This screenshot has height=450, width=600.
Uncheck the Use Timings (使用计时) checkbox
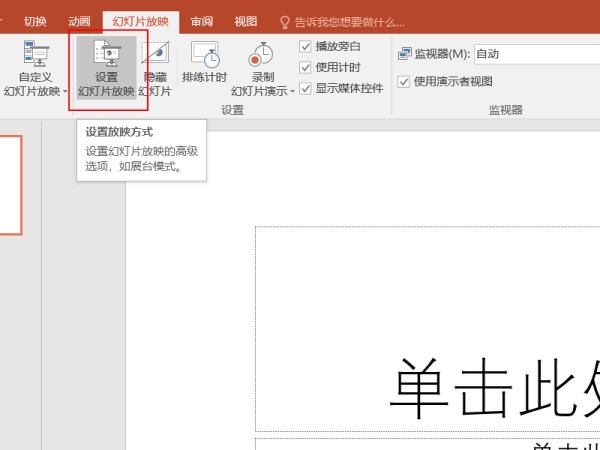[x=306, y=67]
